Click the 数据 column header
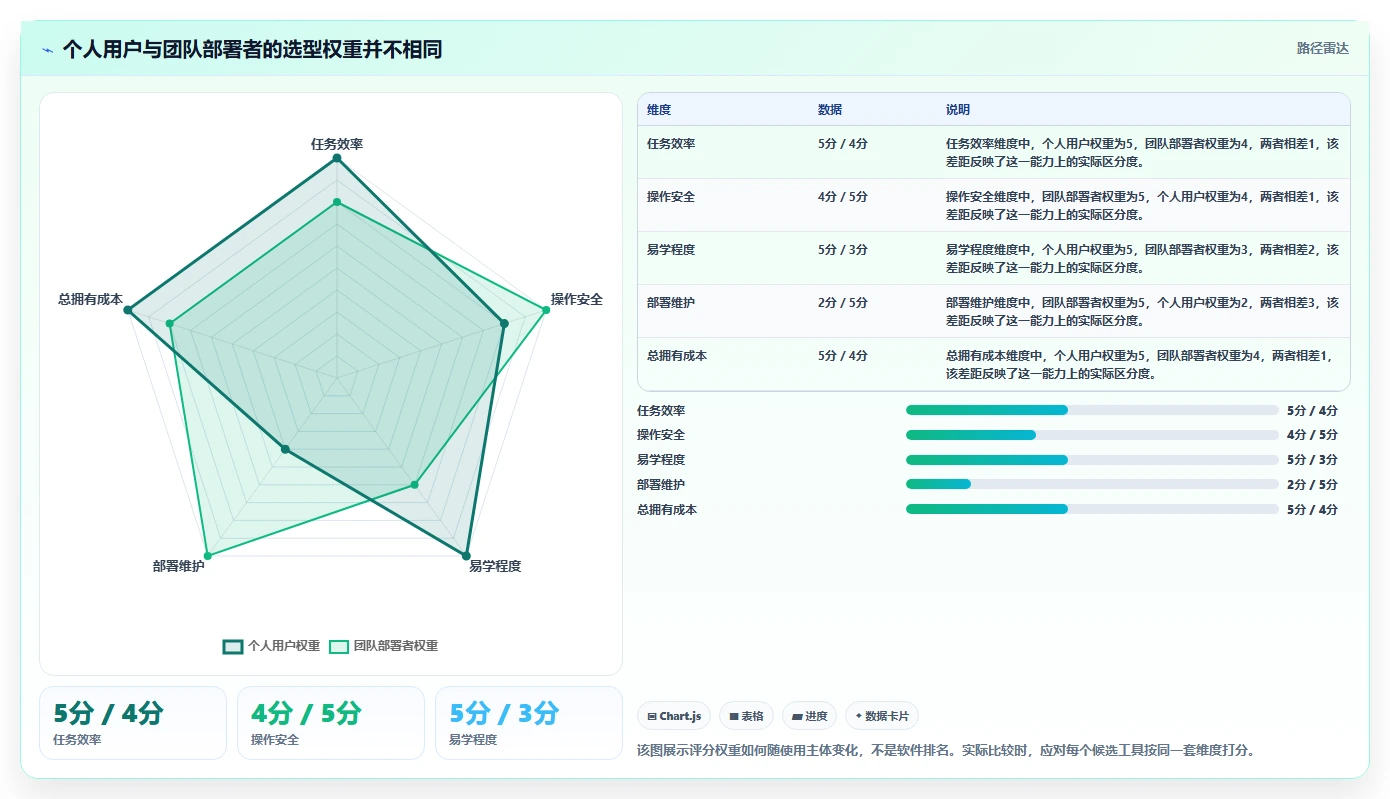Screen dimensions: 1390x799 click(830, 110)
